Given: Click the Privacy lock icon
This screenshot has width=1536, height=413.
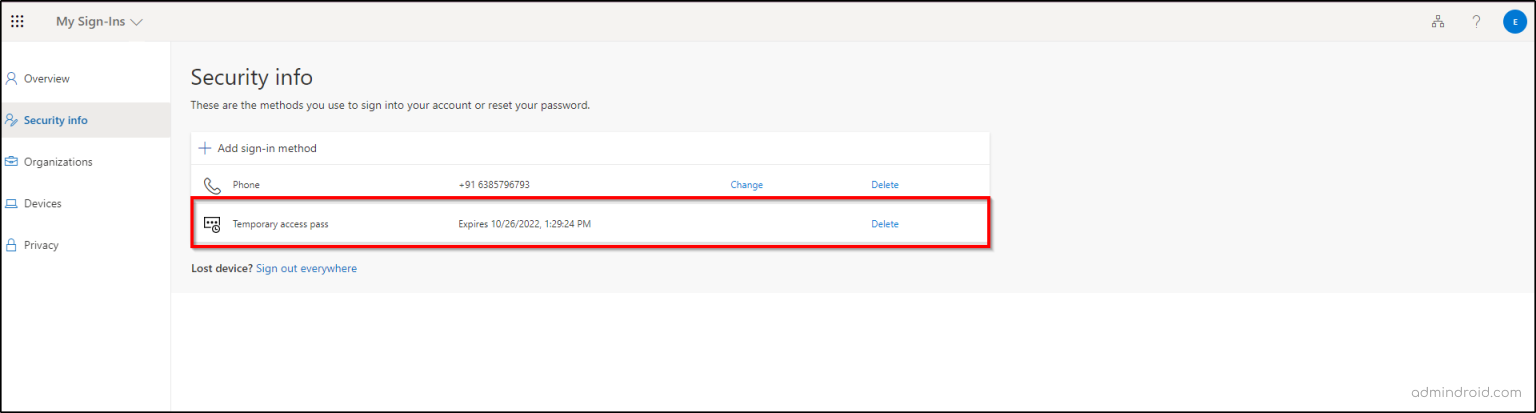Looking at the screenshot, I should 12,245.
